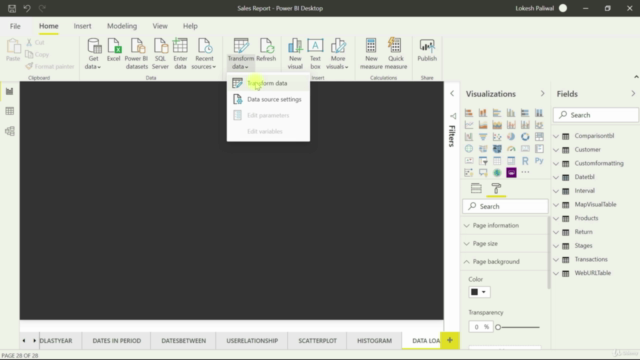Pick the Scatter chart visual icon
640x360 pixels.
497,137
